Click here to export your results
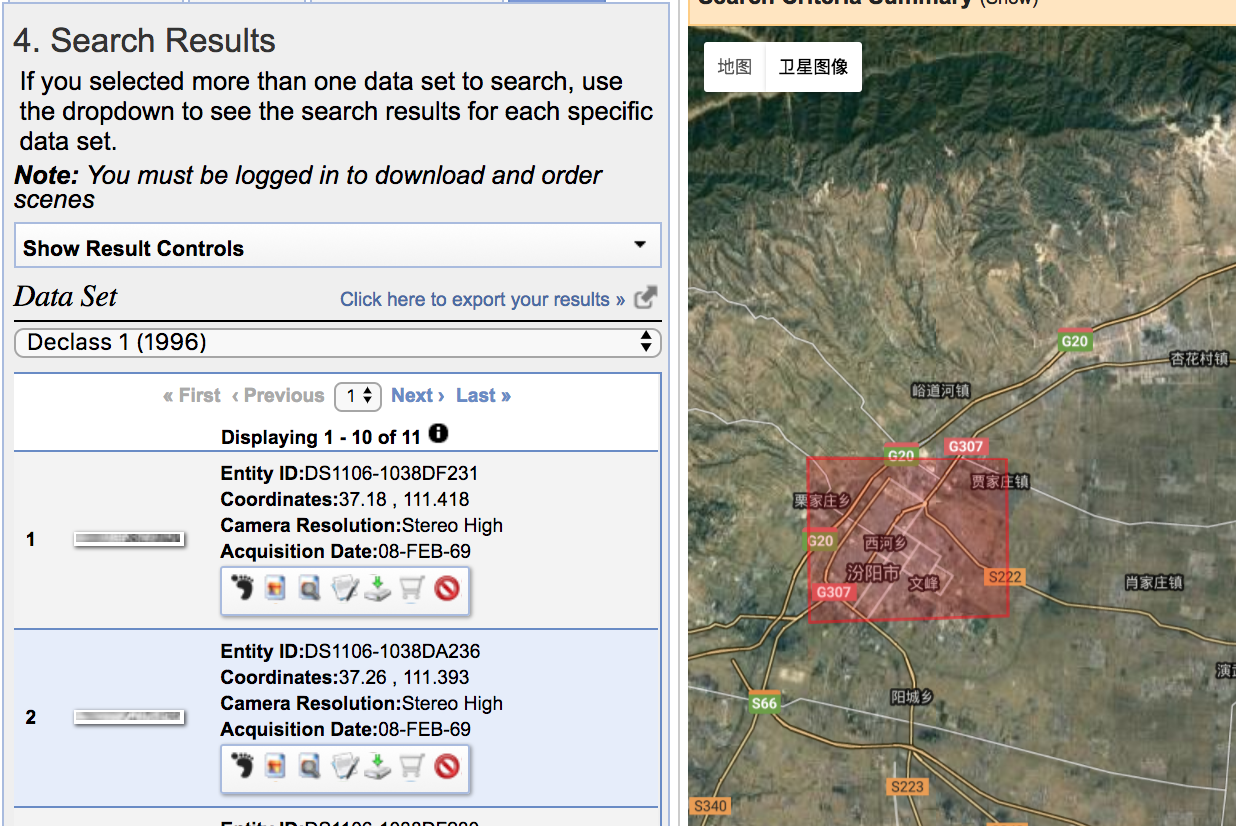The width and height of the screenshot is (1236, 826). (483, 299)
